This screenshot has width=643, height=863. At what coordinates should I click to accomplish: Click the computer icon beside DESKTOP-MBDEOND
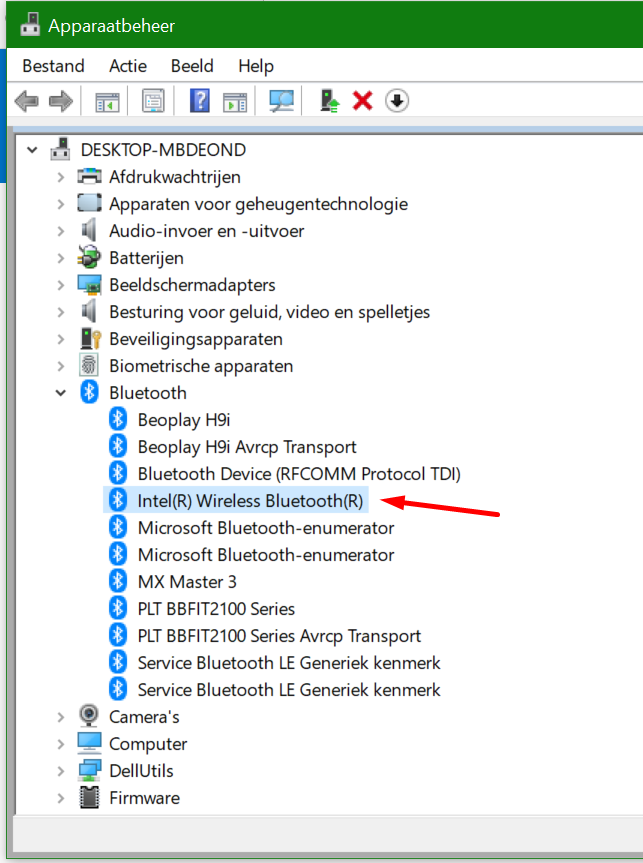click(x=60, y=149)
